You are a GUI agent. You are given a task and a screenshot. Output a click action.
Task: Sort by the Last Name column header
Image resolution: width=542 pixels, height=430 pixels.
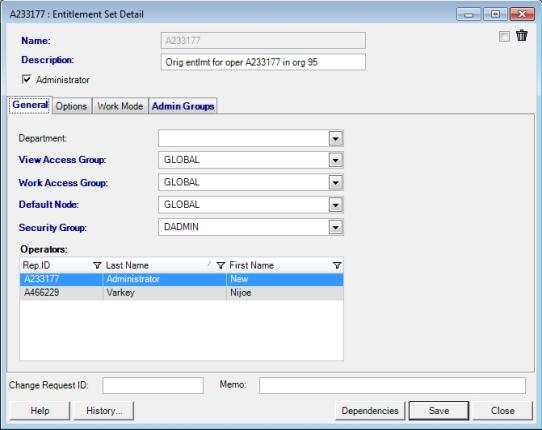click(127, 265)
